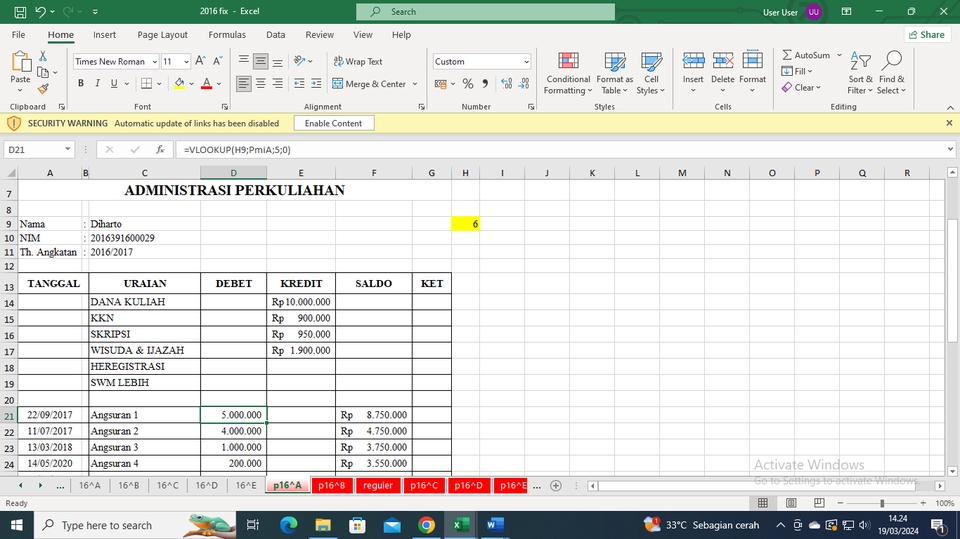
Task: Open the Clear button
Action: click(801, 88)
